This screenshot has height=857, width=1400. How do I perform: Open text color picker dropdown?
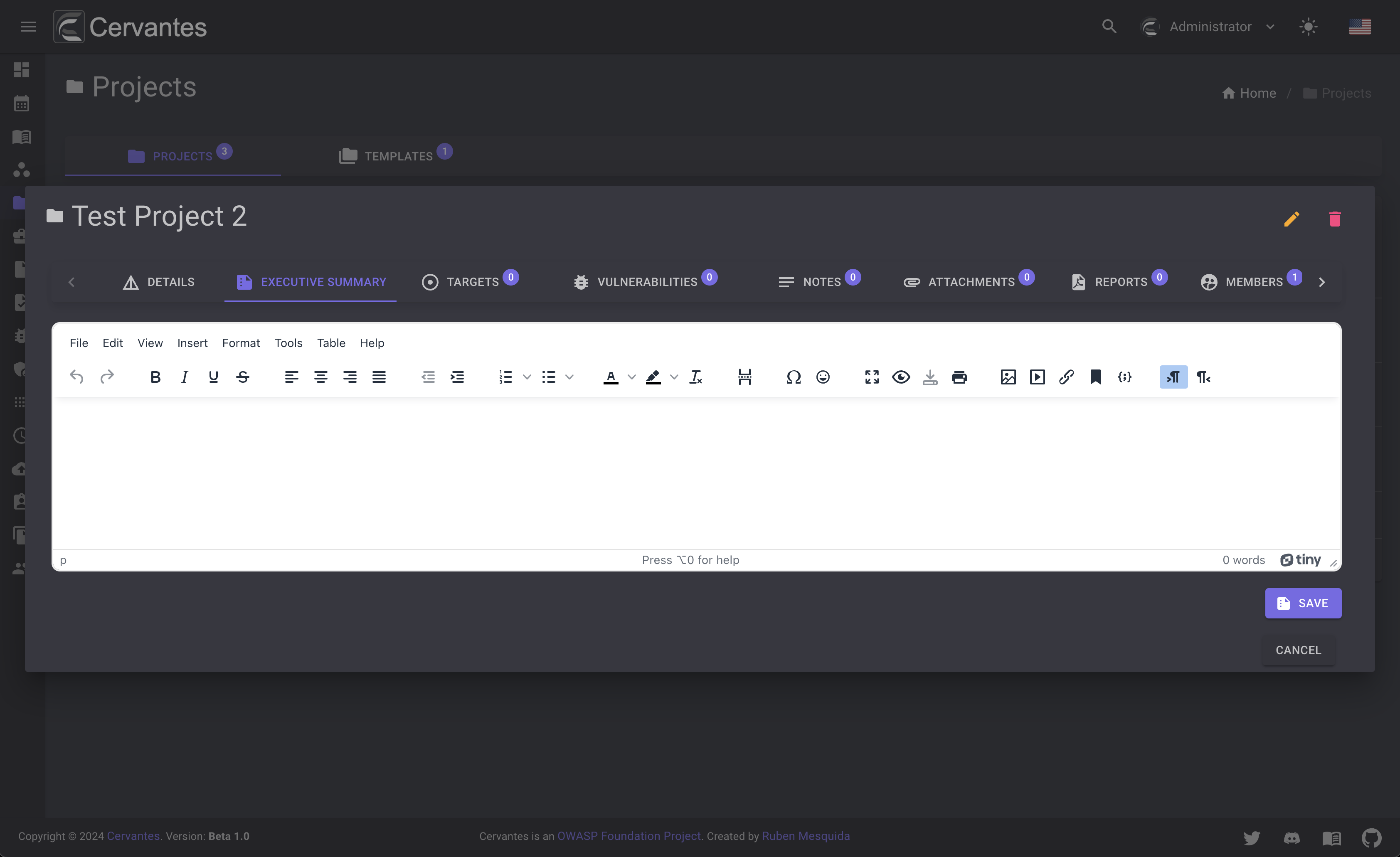point(631,377)
